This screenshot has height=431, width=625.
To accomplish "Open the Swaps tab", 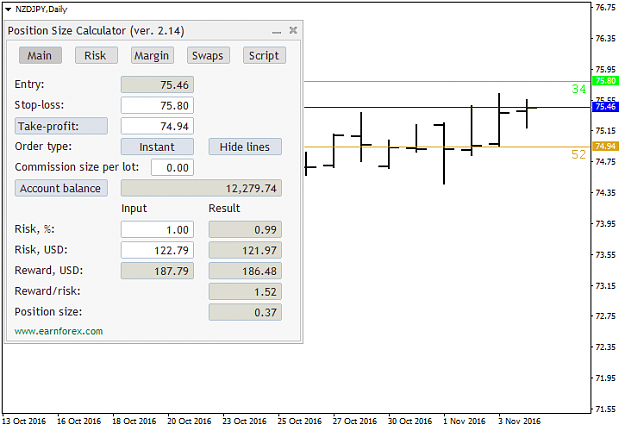I will (208, 55).
